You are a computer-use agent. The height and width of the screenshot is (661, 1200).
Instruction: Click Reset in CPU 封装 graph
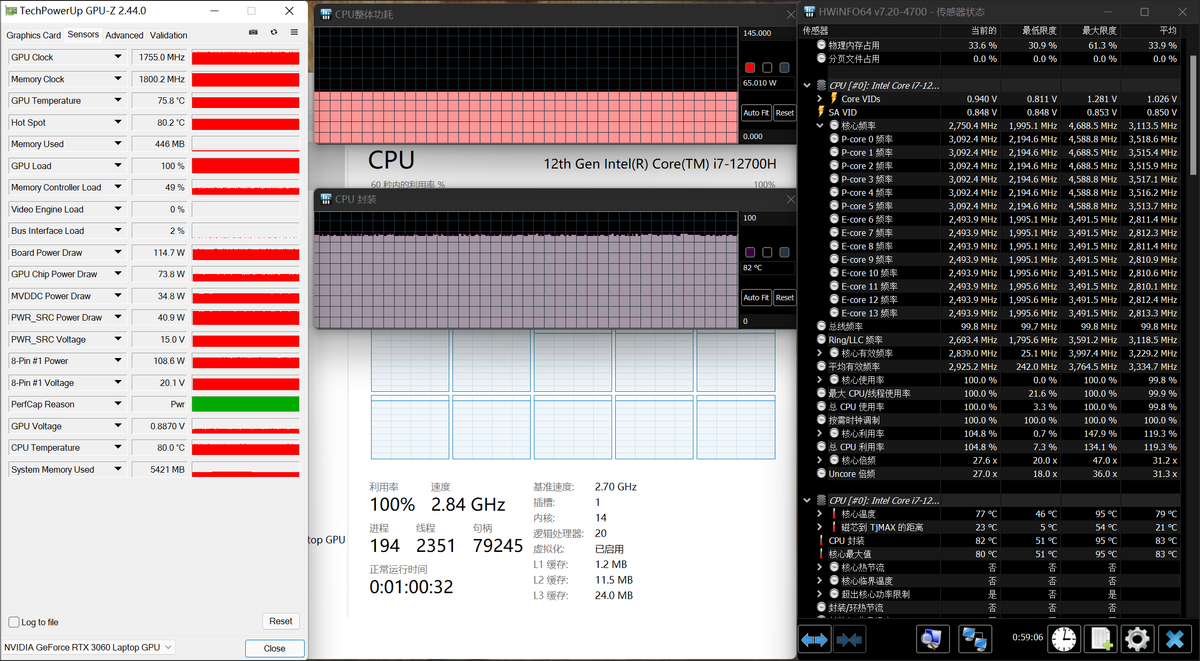click(784, 297)
